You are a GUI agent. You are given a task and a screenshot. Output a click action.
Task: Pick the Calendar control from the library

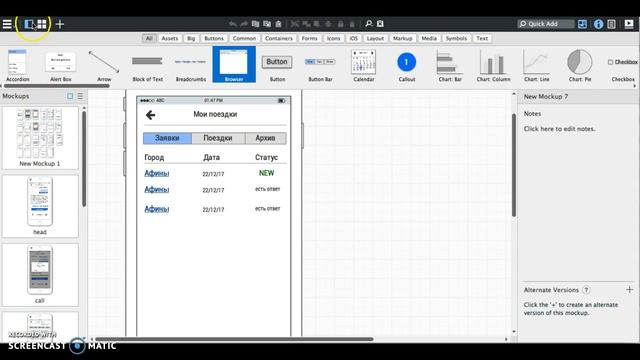364,65
